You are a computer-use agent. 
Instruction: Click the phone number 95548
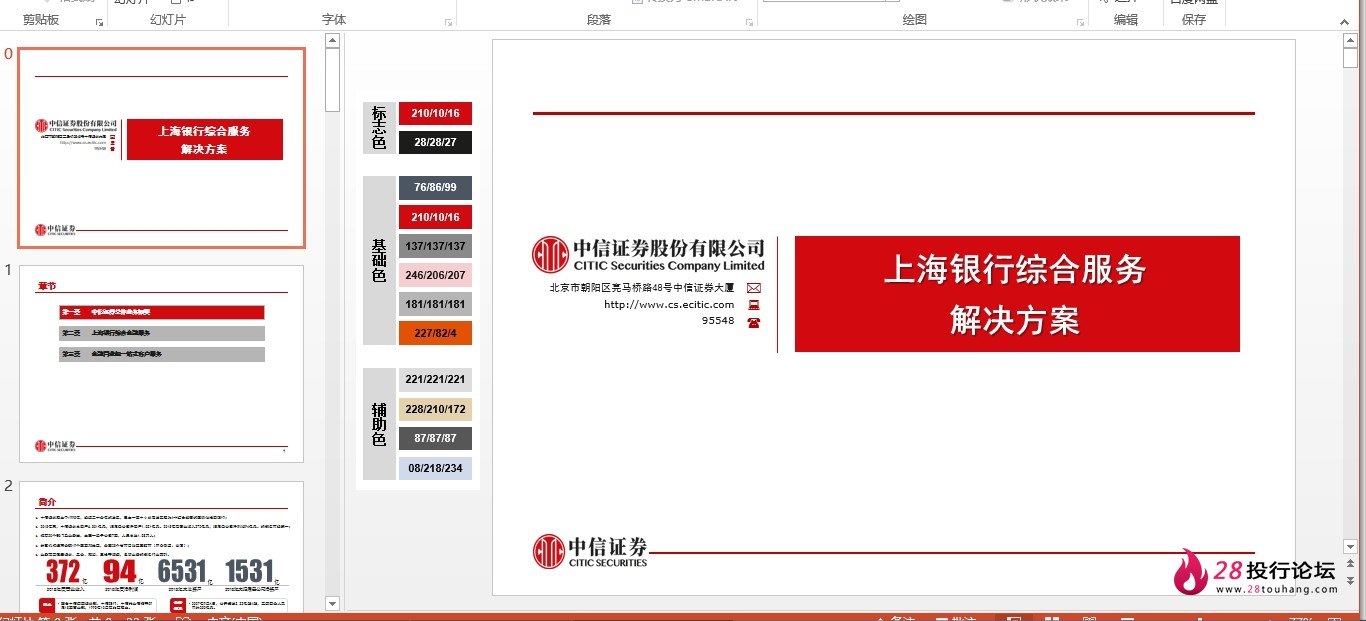(718, 321)
